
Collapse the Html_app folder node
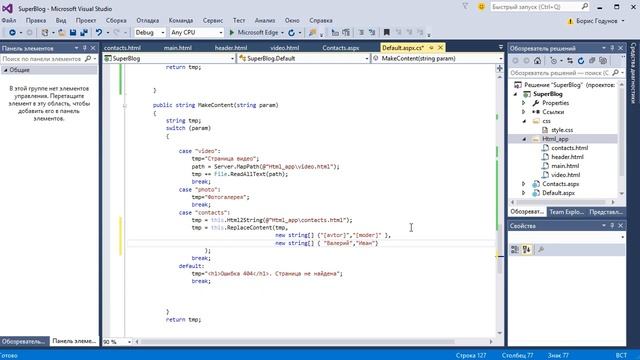pos(524,139)
